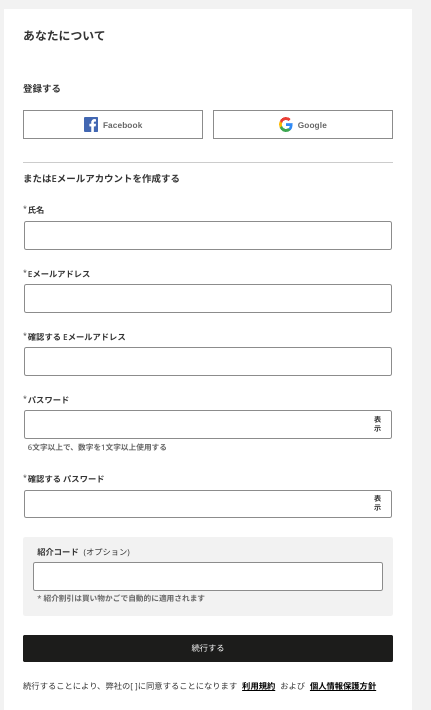431x710 pixels.
Task: Click the 確認する Eメールアドレス label
Action: (x=77, y=337)
